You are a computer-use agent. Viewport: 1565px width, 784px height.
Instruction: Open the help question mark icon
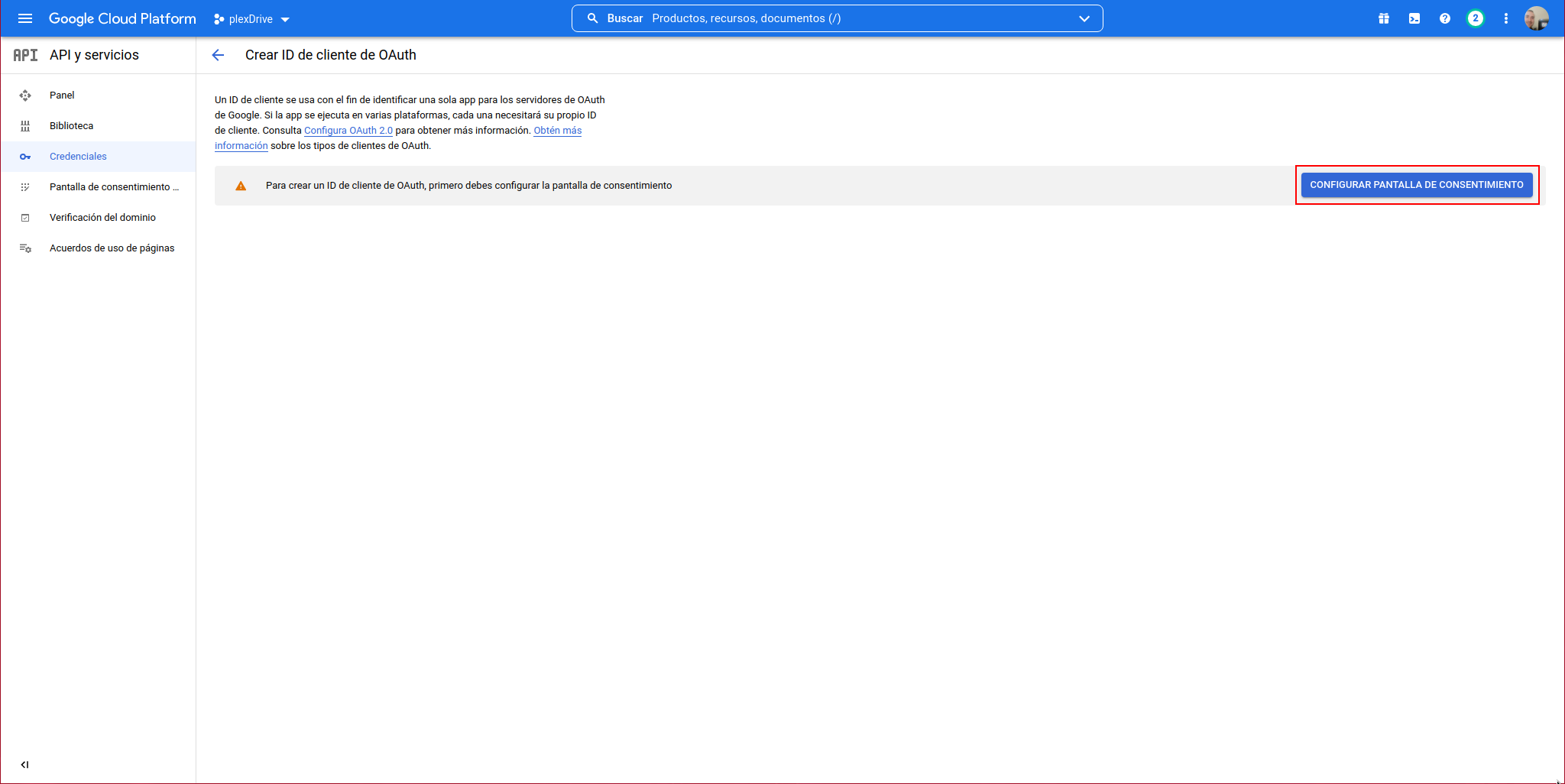(1445, 18)
